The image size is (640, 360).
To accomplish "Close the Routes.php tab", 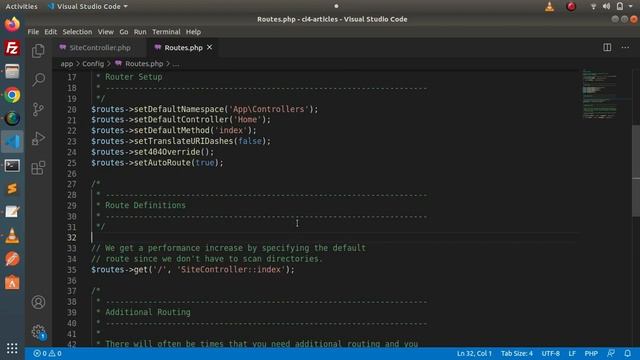I will click(x=209, y=47).
